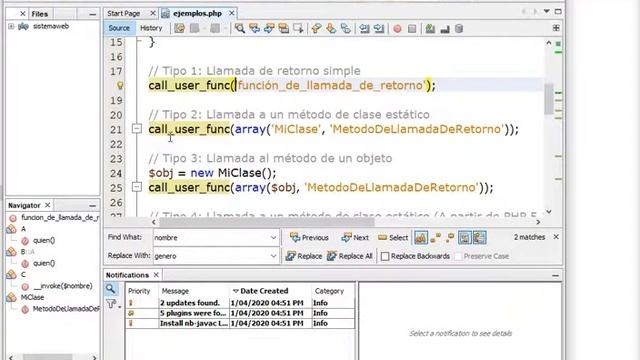The image size is (640, 360).
Task: Click the light bulb hint on line 18
Action: tap(120, 85)
